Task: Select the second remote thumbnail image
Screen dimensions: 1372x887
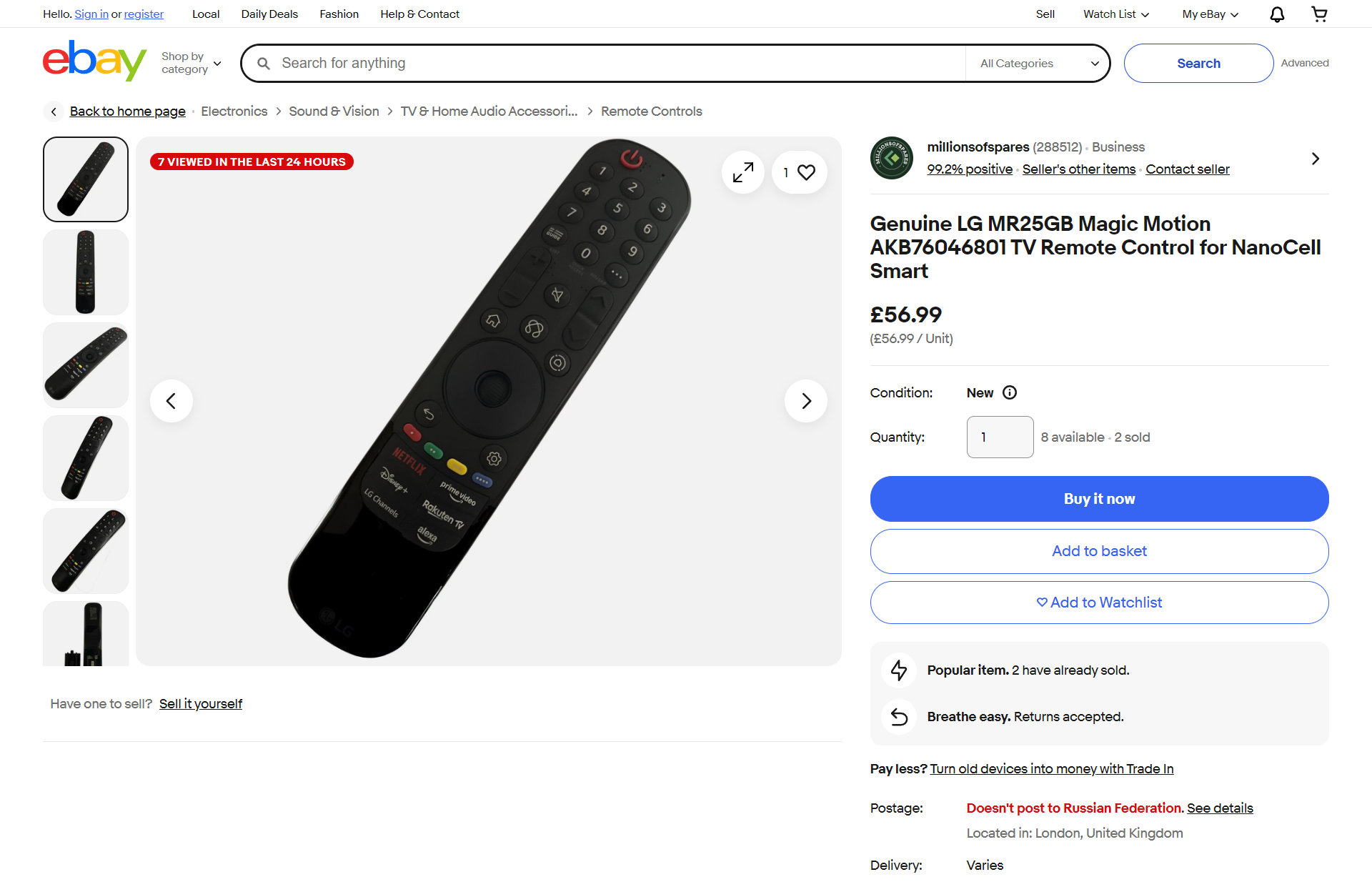Action: [86, 272]
